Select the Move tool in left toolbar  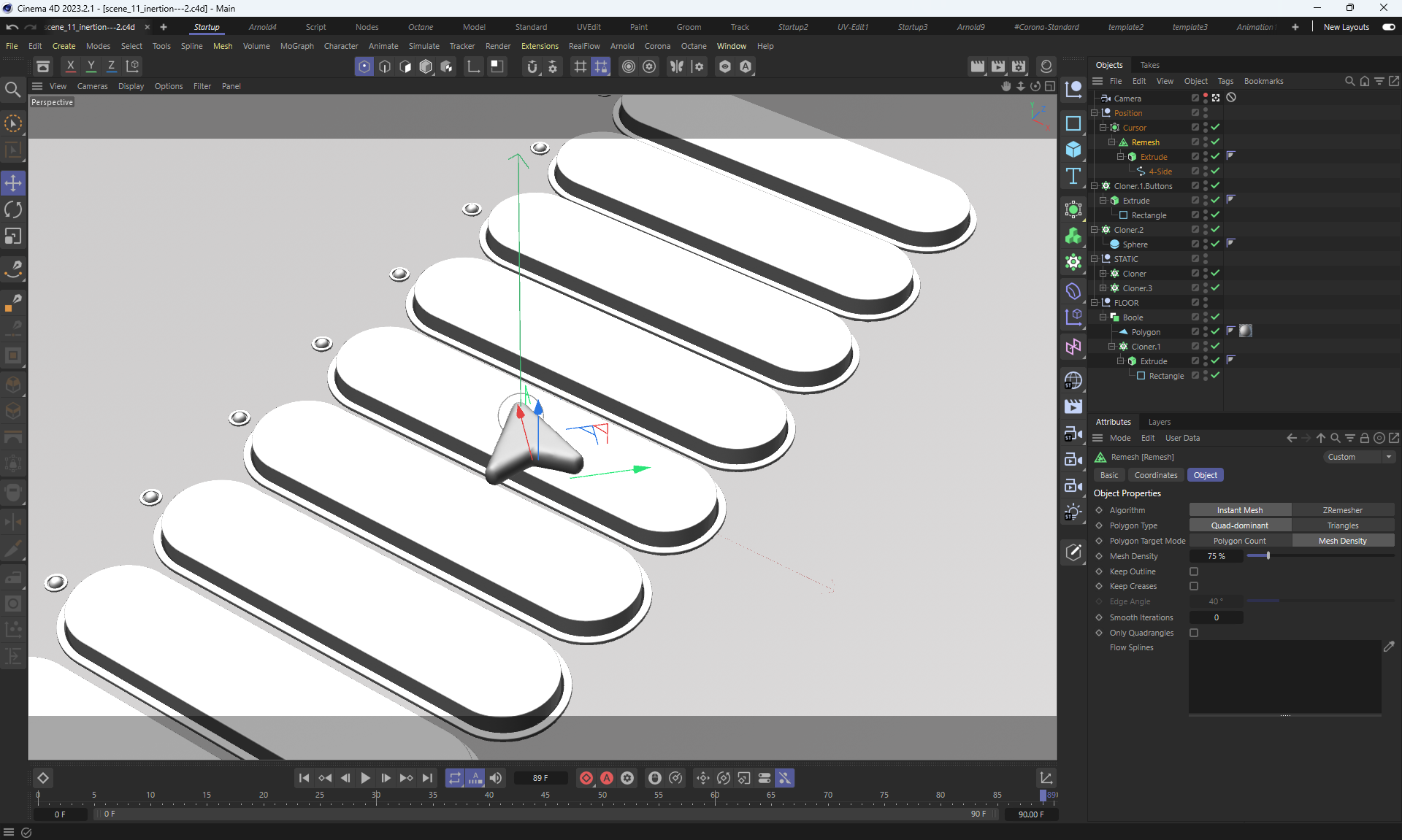click(13, 183)
